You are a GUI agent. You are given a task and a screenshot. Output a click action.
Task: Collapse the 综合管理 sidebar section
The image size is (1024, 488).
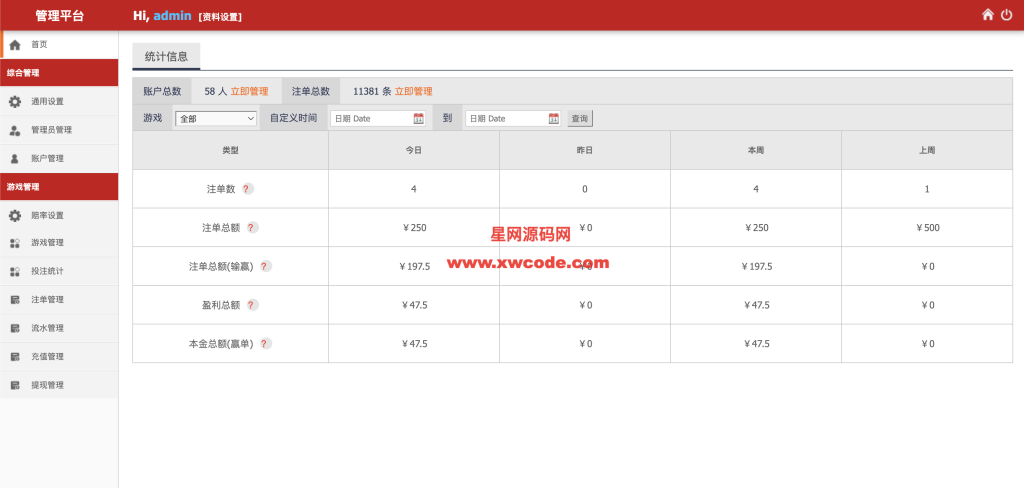pyautogui.click(x=59, y=73)
